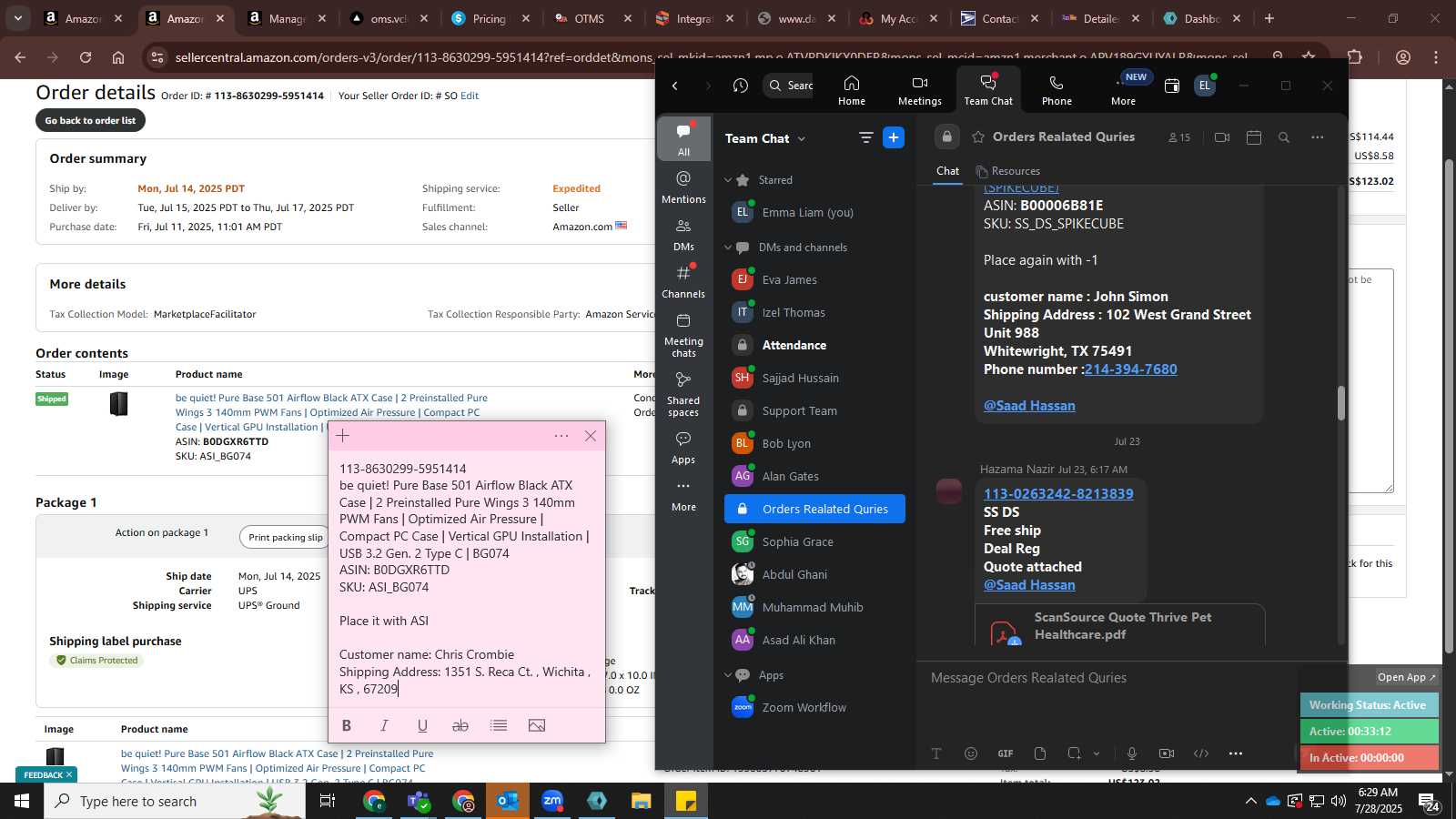Toggle bold in sticky note
Screen dimensions: 1456x819
click(346, 725)
